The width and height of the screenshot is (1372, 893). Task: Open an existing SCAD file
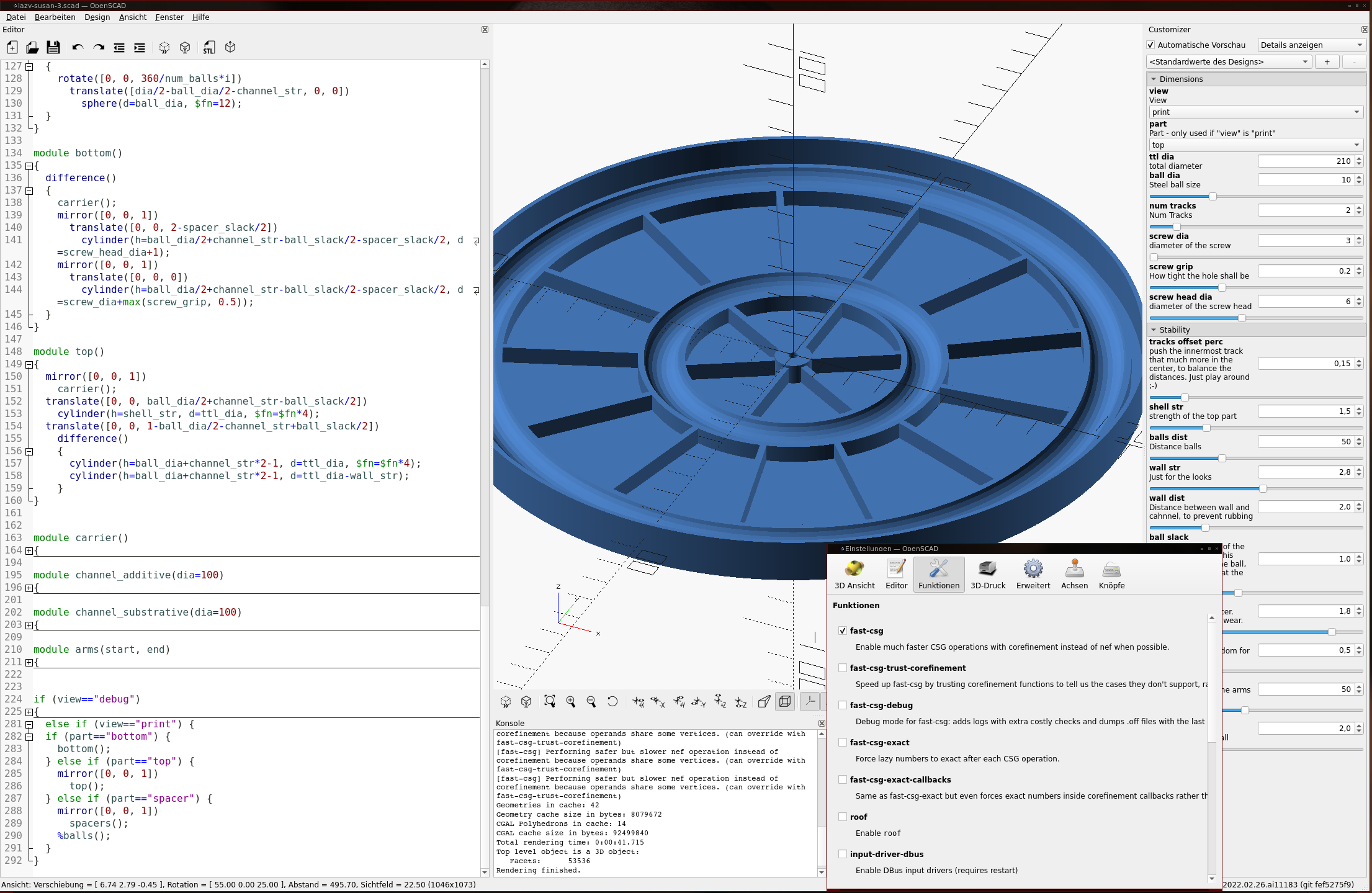click(32, 47)
